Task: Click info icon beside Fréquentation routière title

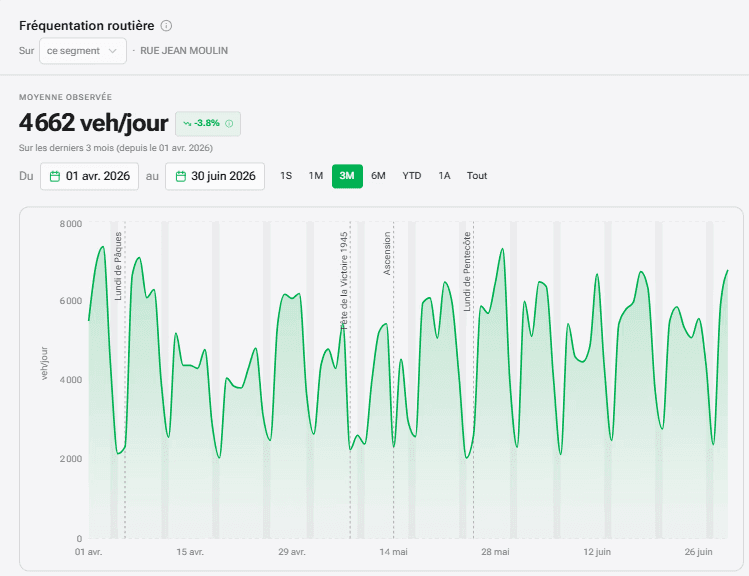Action: coord(166,26)
